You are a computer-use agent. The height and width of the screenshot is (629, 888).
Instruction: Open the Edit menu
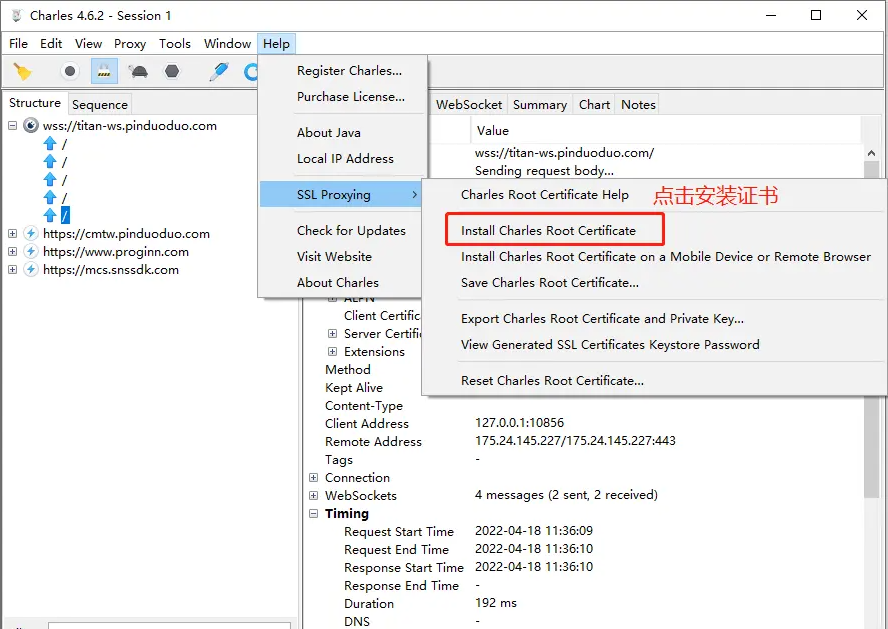tap(51, 44)
